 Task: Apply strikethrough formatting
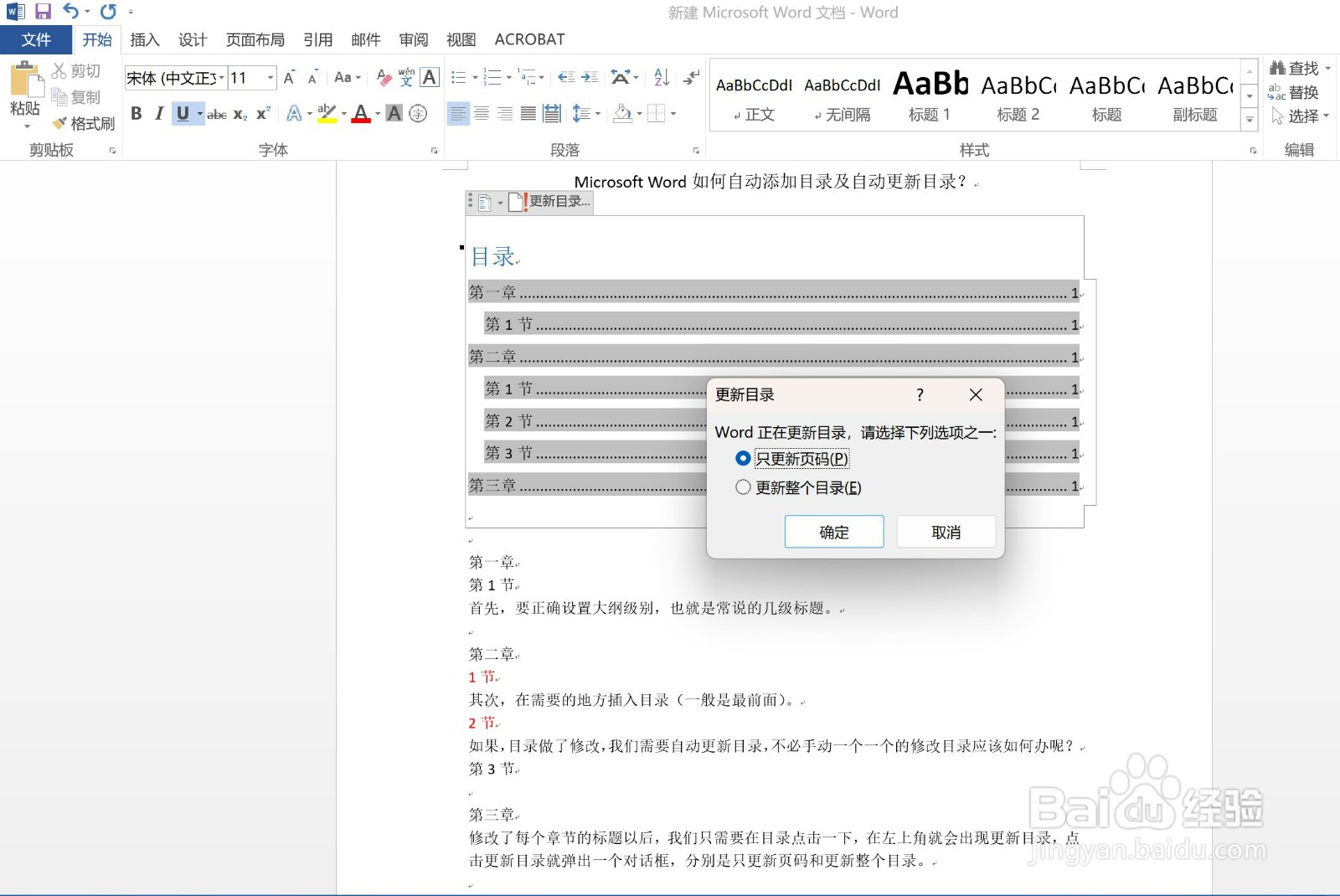point(216,115)
